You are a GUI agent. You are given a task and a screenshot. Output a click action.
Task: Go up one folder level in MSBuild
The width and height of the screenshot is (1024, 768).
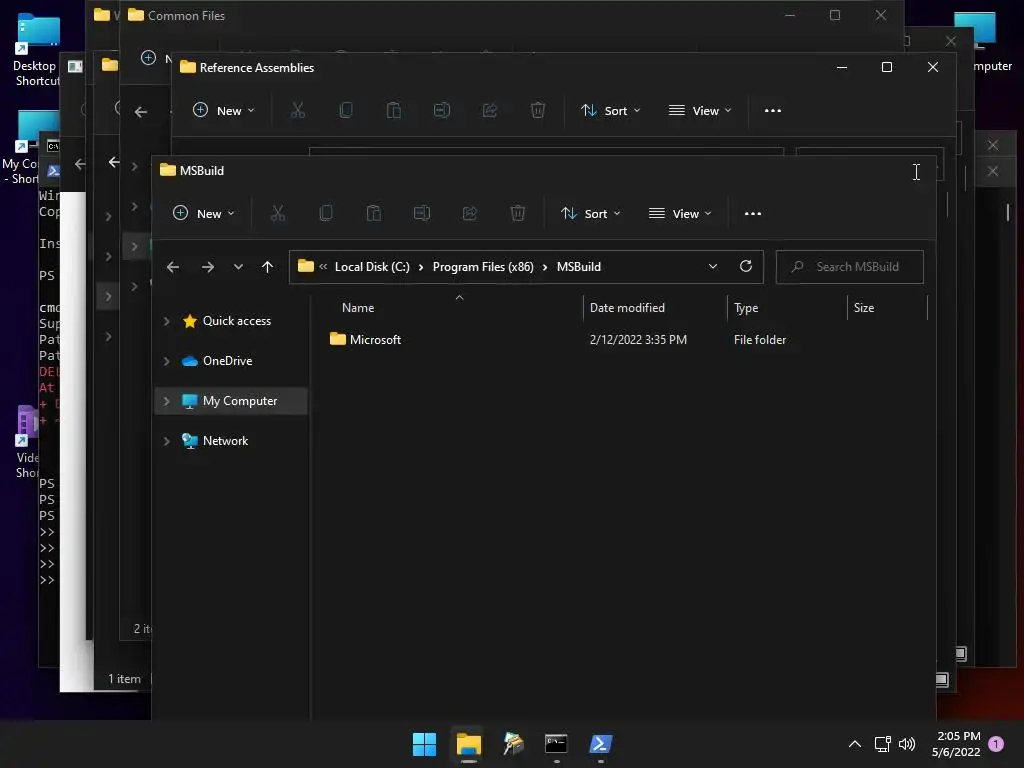pos(267,267)
